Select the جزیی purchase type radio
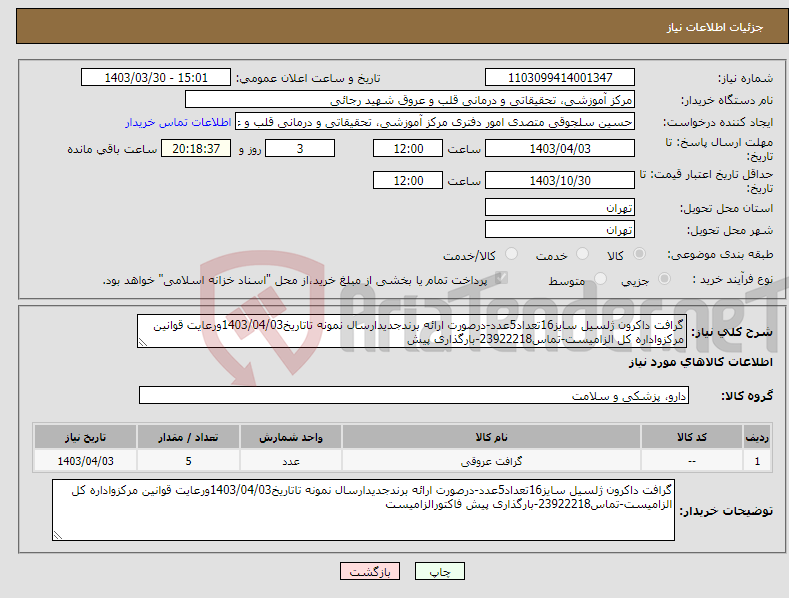 tap(664, 279)
